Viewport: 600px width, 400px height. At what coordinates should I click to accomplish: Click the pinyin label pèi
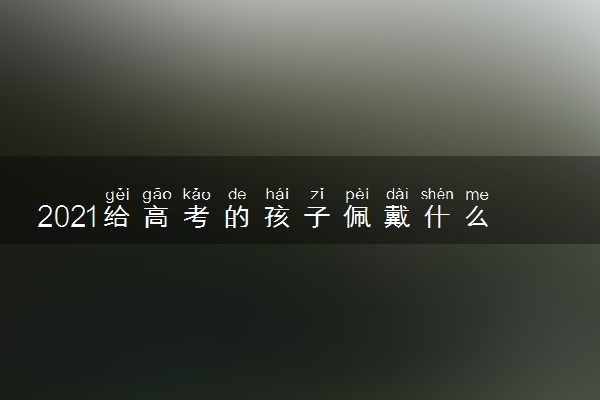tap(357, 195)
